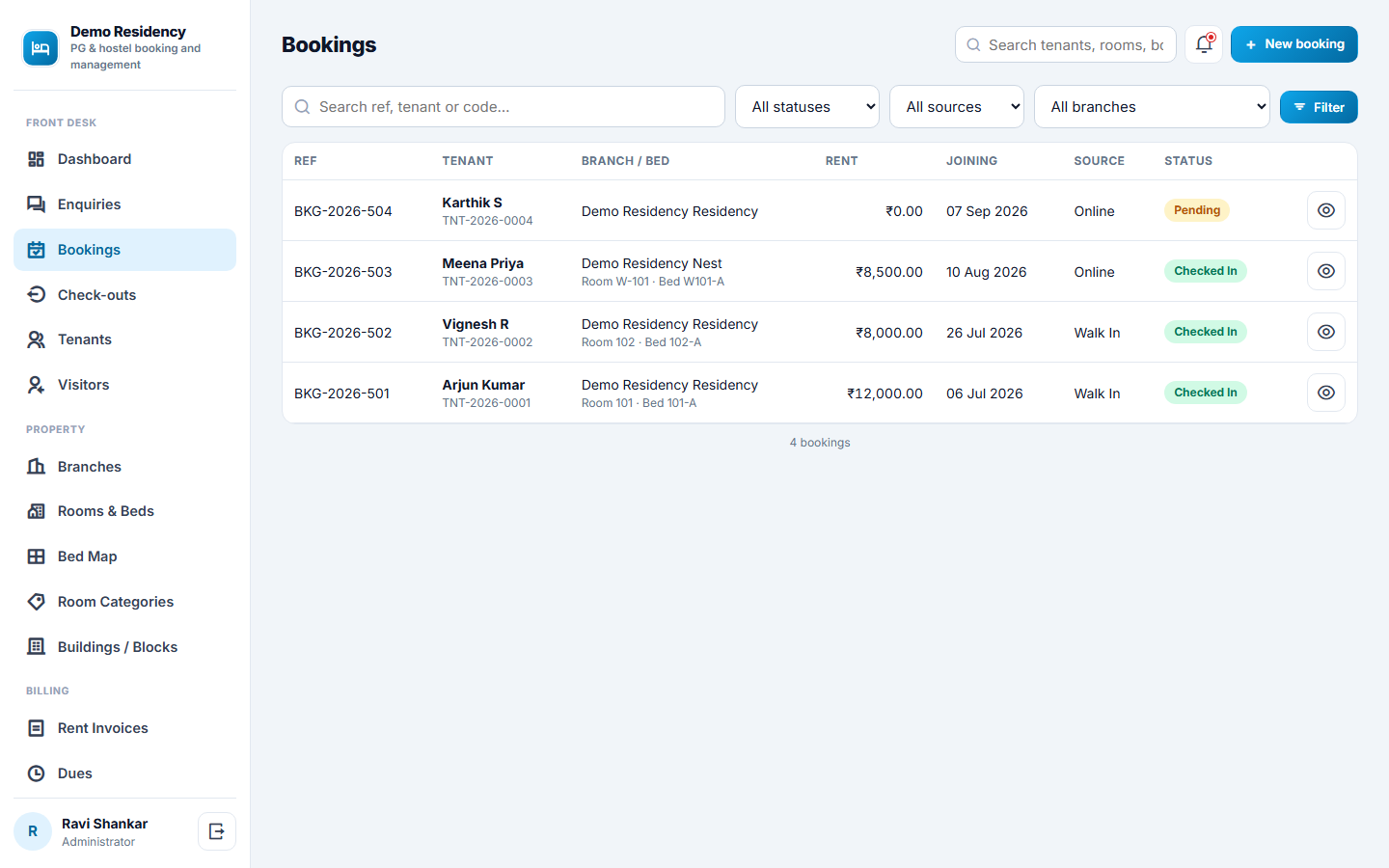Viewport: 1389px width, 868px height.
Task: Click the Demo Residency bed logo icon
Action: pos(41,48)
